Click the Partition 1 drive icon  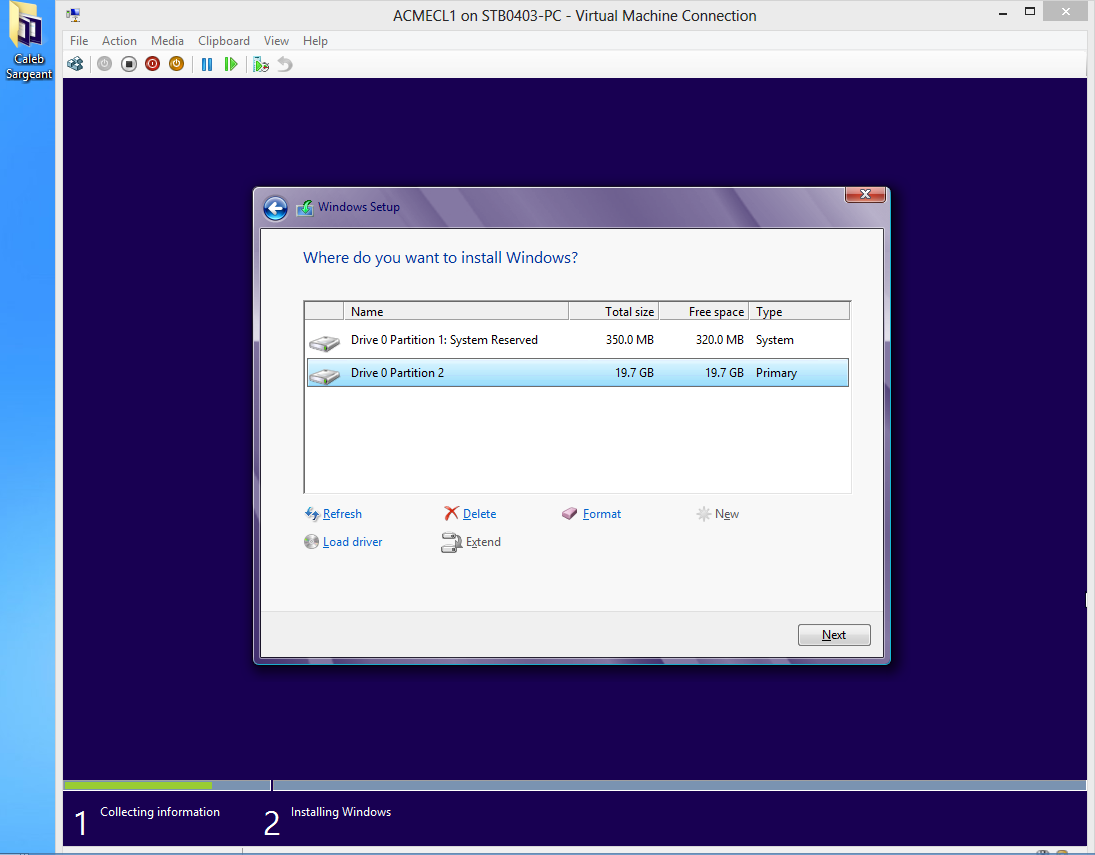pos(324,342)
